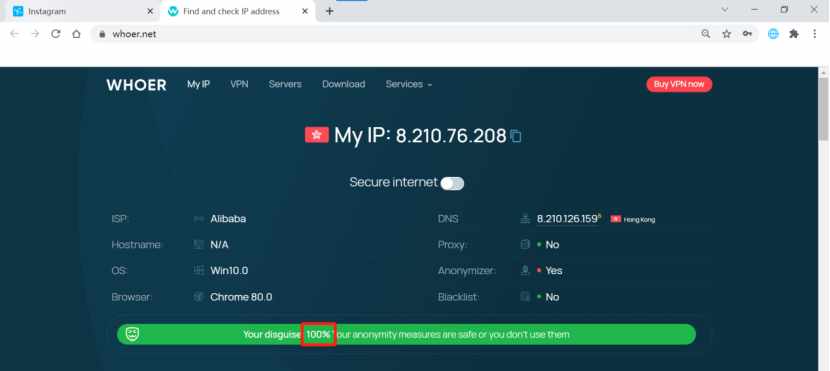Switch to the Instagram tab

coord(82,11)
